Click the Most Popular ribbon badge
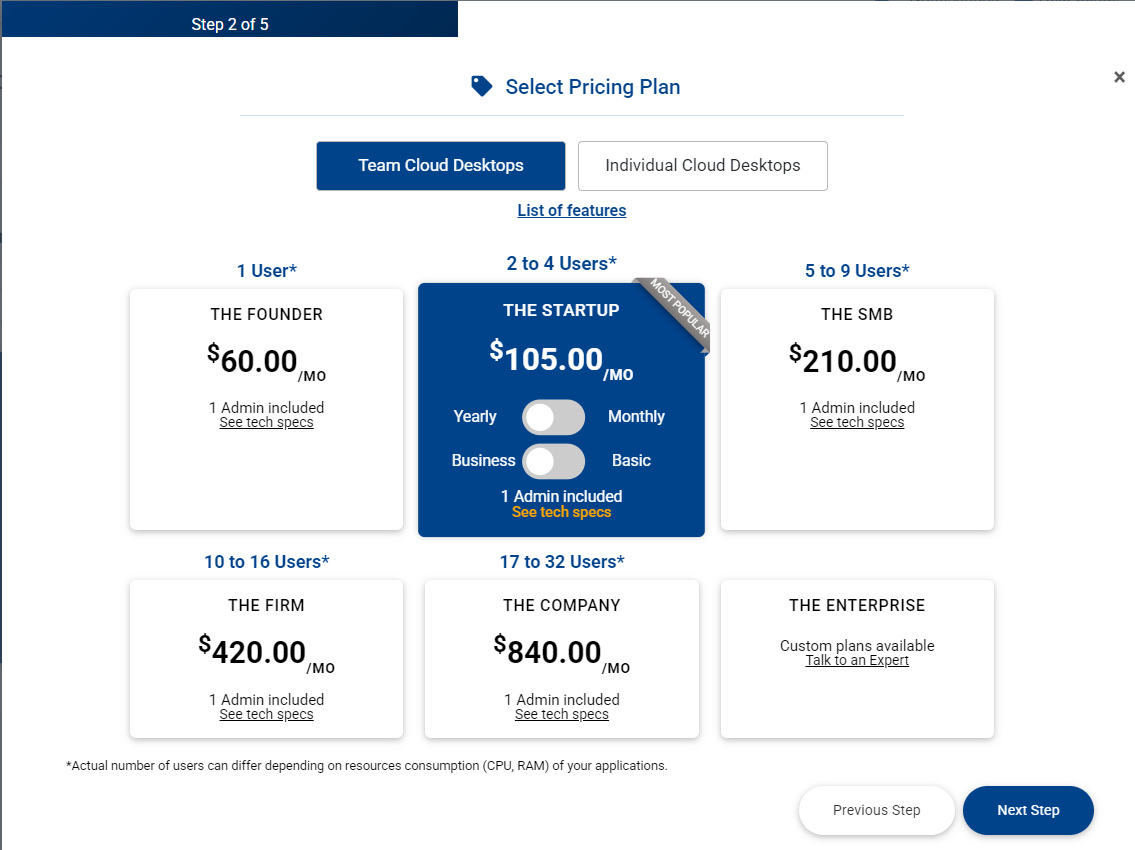The height and width of the screenshot is (850, 1135). point(681,315)
